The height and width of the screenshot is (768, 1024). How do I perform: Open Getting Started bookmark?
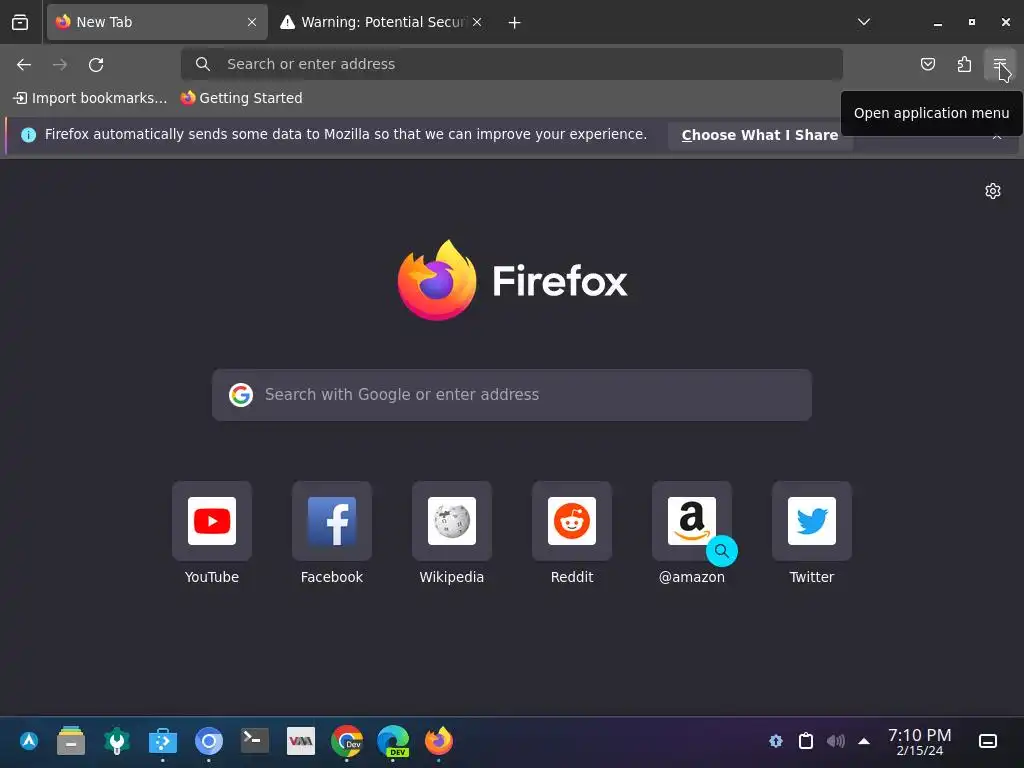pos(242,98)
